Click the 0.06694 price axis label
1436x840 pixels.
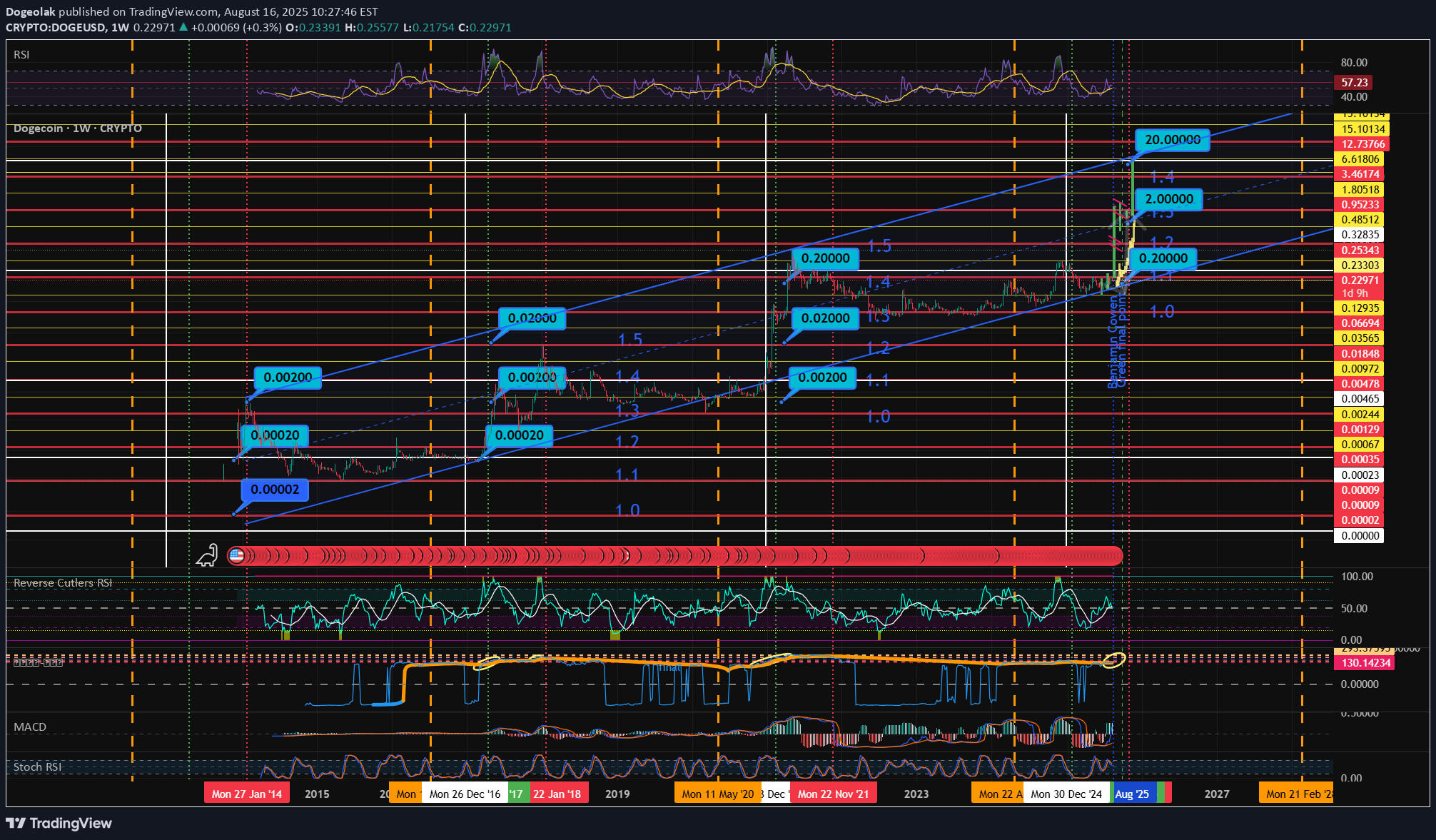point(1359,323)
